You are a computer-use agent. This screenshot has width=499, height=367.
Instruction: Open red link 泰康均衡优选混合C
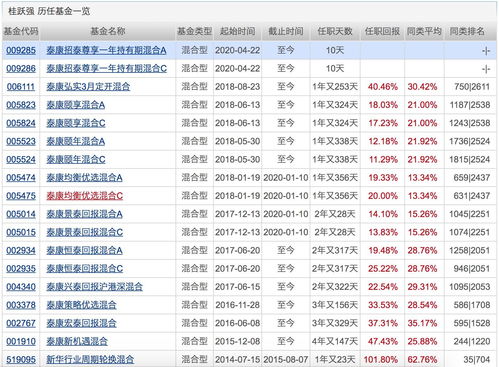85,196
